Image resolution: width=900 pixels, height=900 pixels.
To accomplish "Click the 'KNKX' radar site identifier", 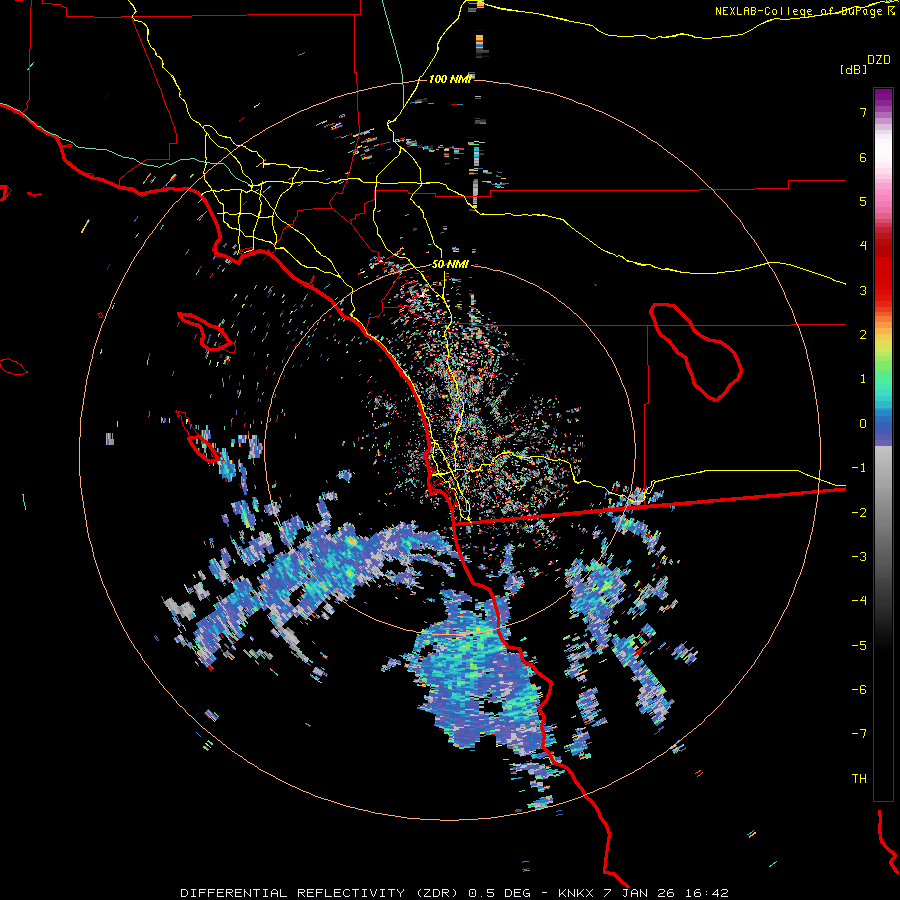I will (x=577, y=893).
